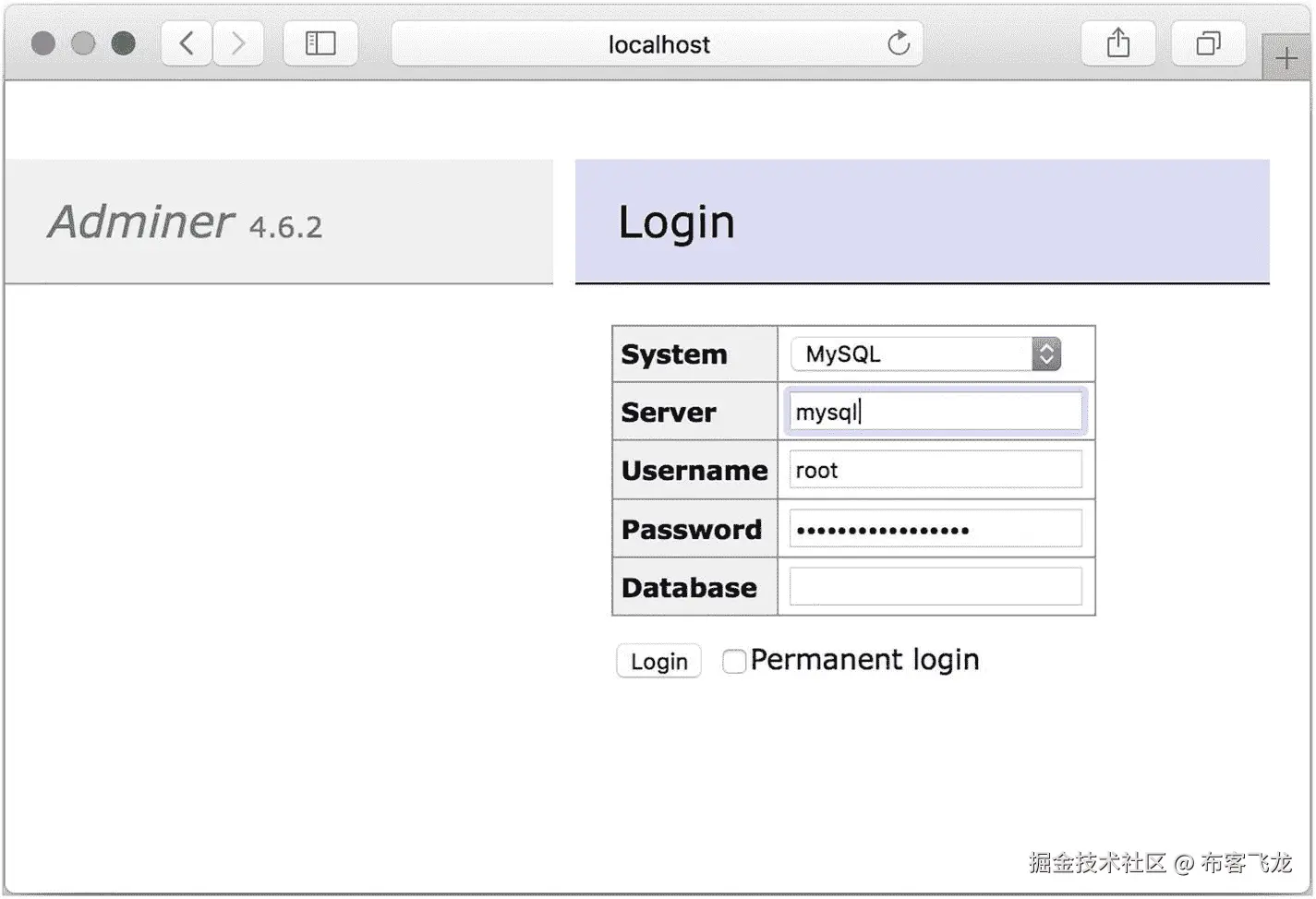1316x899 pixels.
Task: Click the Permanent login label text
Action: [864, 660]
